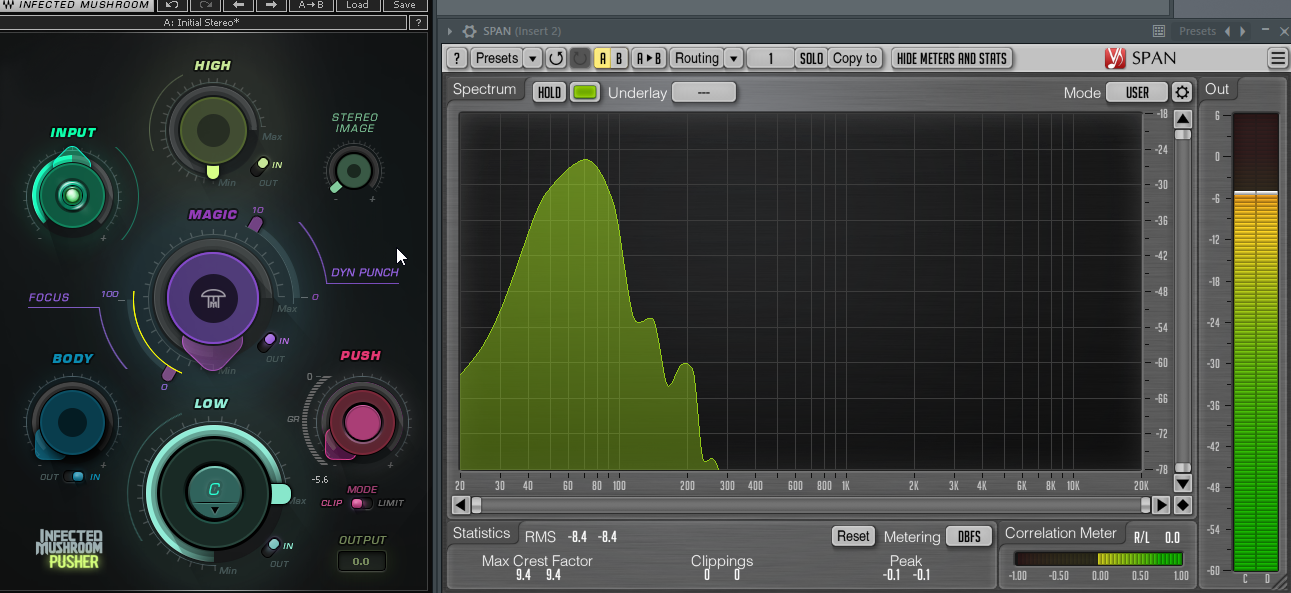Click the PUSH knob
1291x593 pixels.
pos(361,421)
